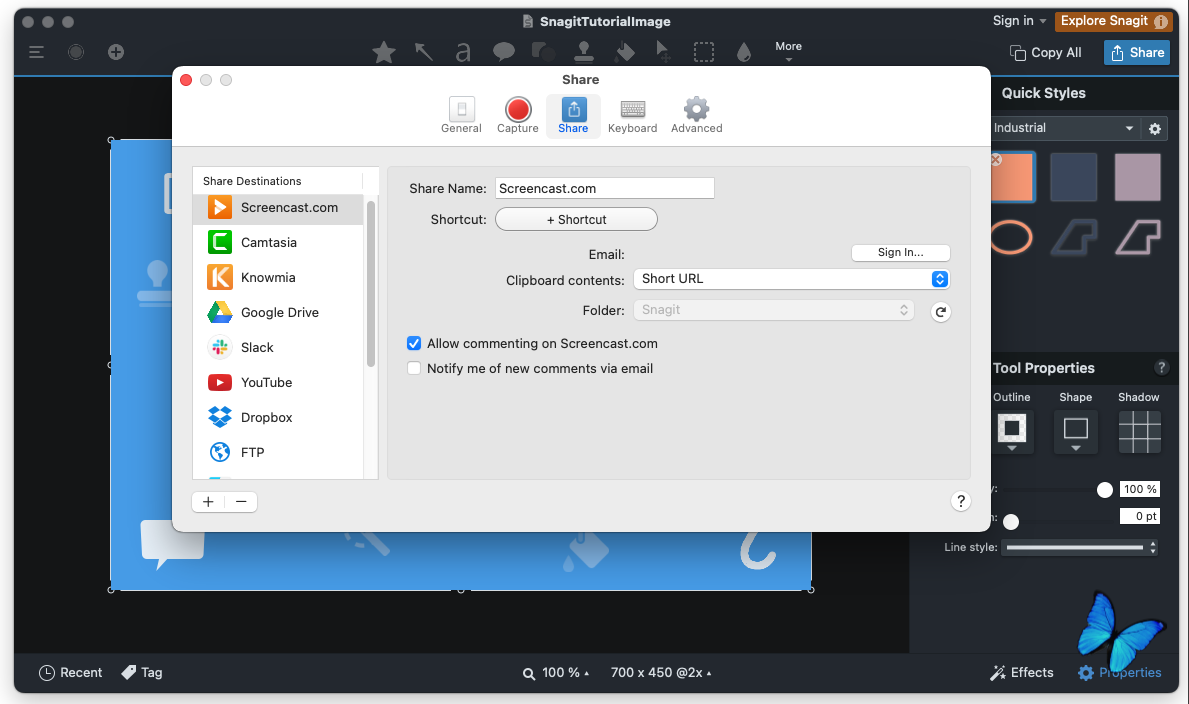Click the Share Name input field
This screenshot has width=1189, height=704.
point(604,188)
